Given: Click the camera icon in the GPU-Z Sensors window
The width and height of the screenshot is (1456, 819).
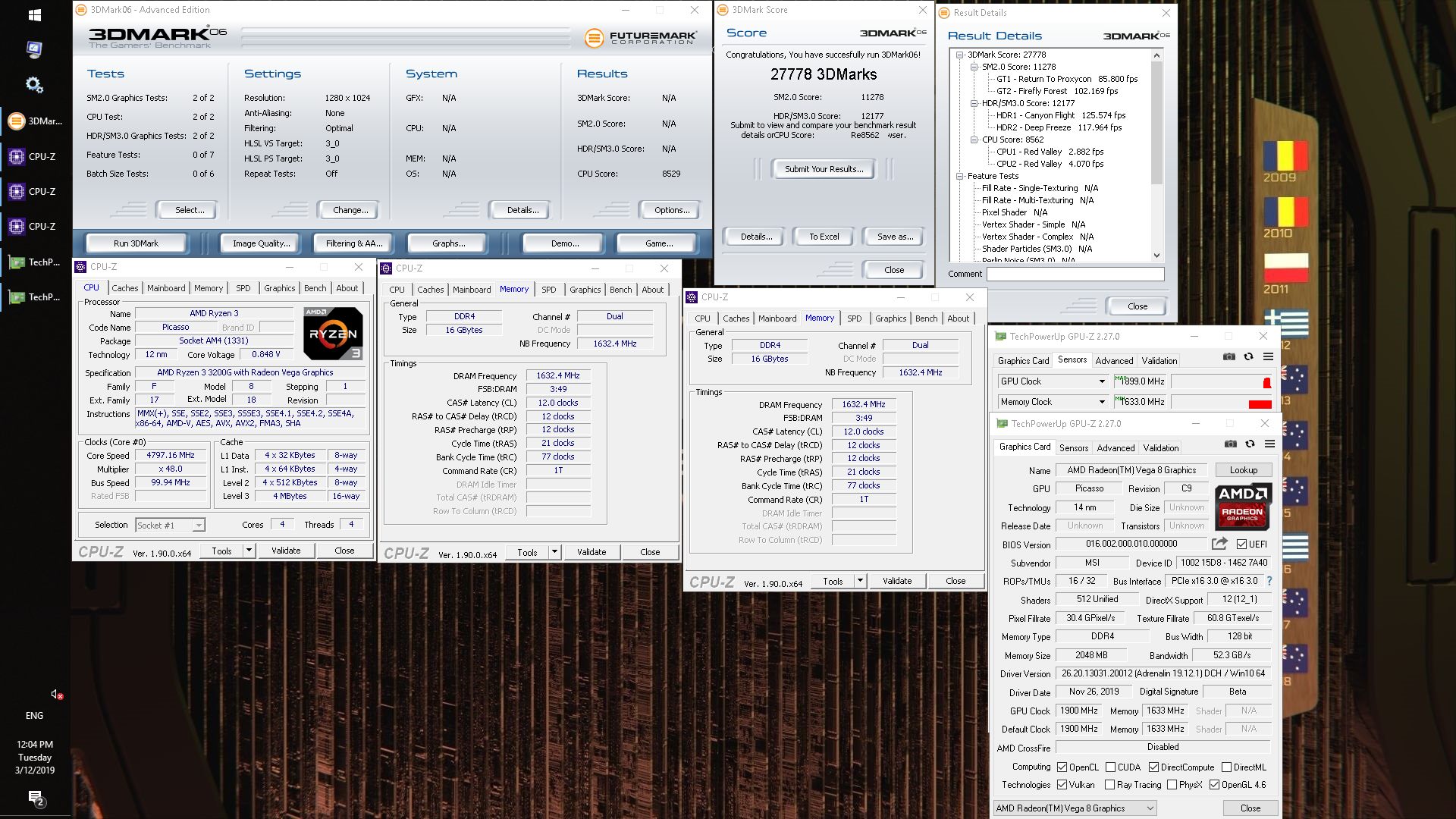Looking at the screenshot, I should [x=1228, y=356].
